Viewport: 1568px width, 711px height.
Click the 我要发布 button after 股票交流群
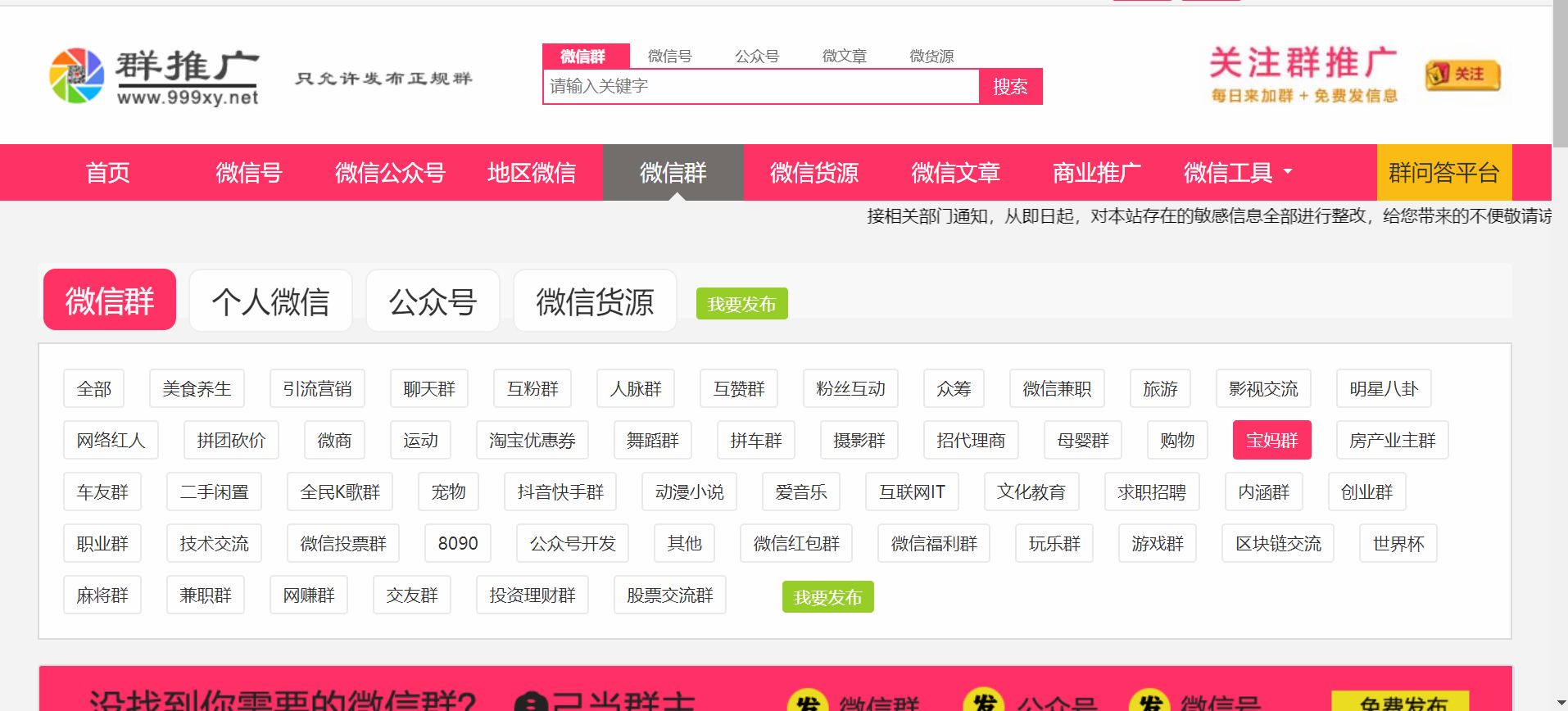[x=827, y=597]
